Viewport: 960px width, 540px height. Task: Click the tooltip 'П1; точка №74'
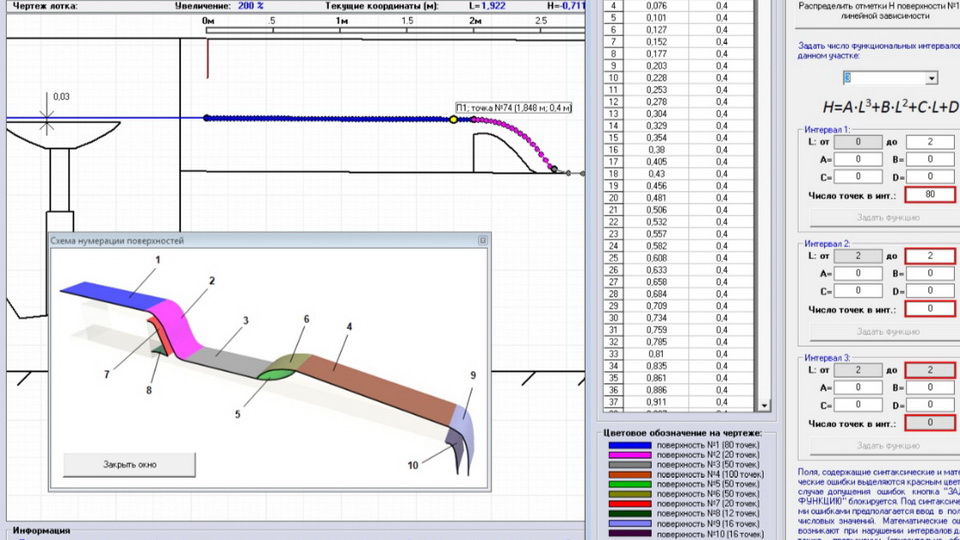[x=514, y=108]
